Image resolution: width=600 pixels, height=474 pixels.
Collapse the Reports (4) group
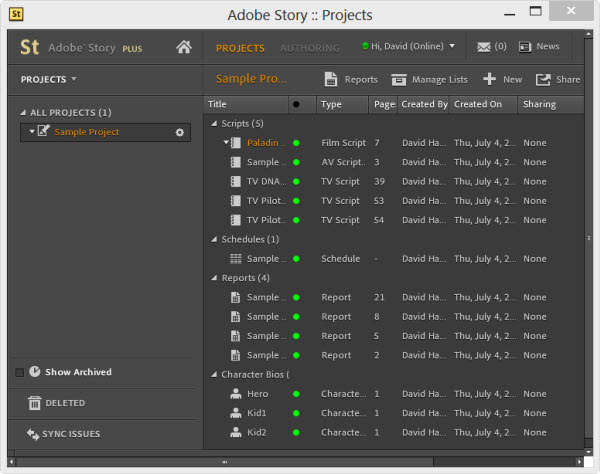[214, 278]
